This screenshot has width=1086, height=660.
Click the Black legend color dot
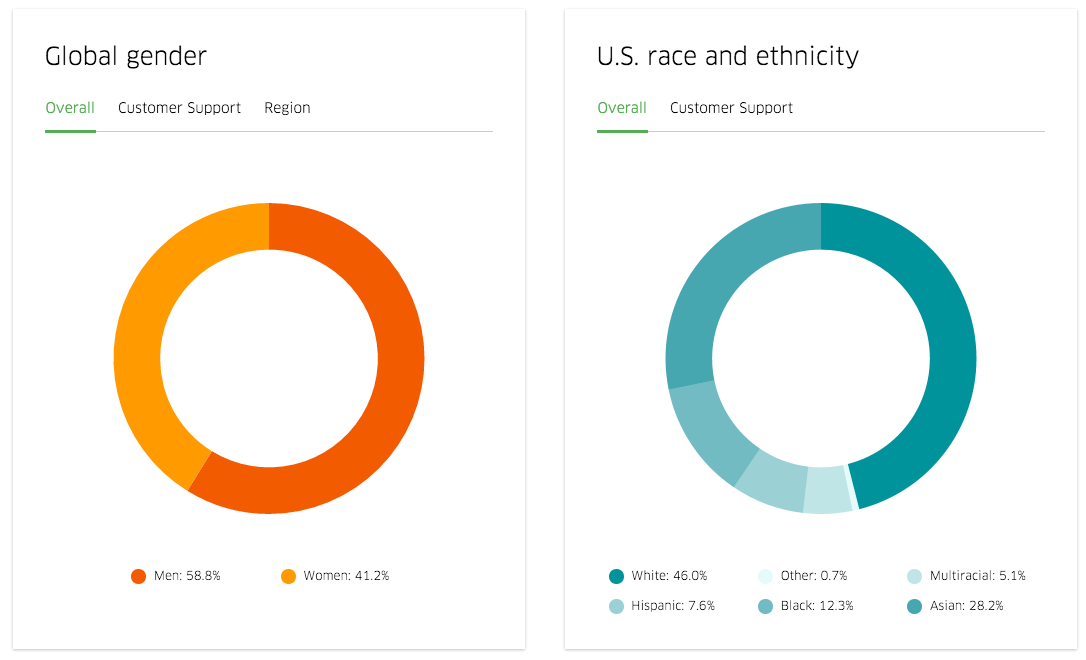pyautogui.click(x=765, y=606)
